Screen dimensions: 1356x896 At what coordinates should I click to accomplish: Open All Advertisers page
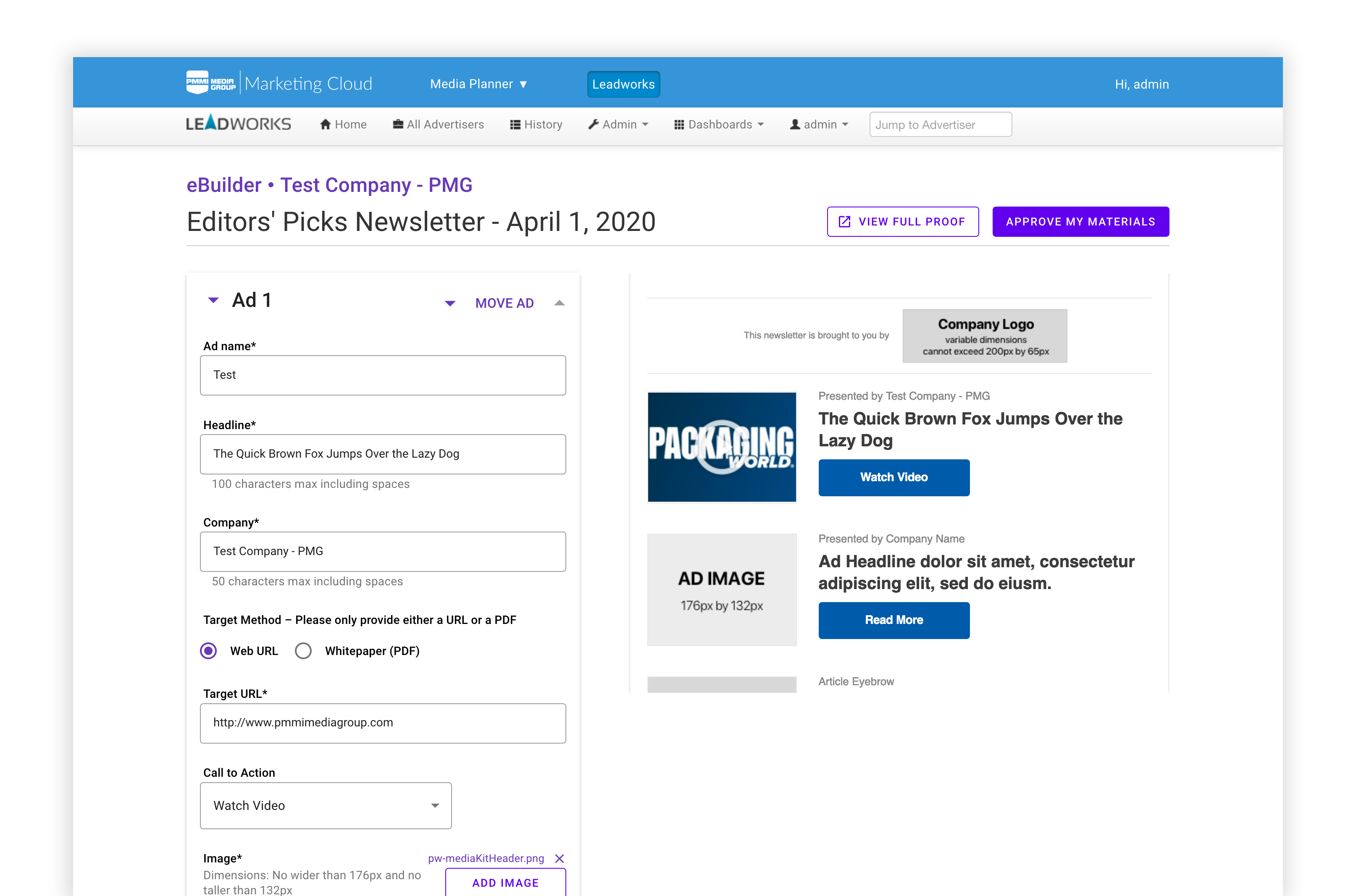tap(438, 125)
